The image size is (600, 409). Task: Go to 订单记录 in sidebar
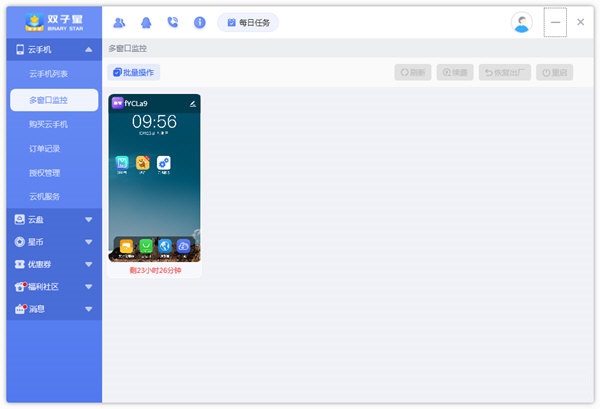point(45,149)
